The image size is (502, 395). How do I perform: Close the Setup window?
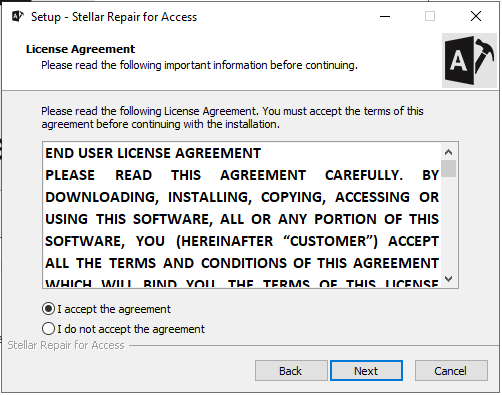tap(476, 16)
